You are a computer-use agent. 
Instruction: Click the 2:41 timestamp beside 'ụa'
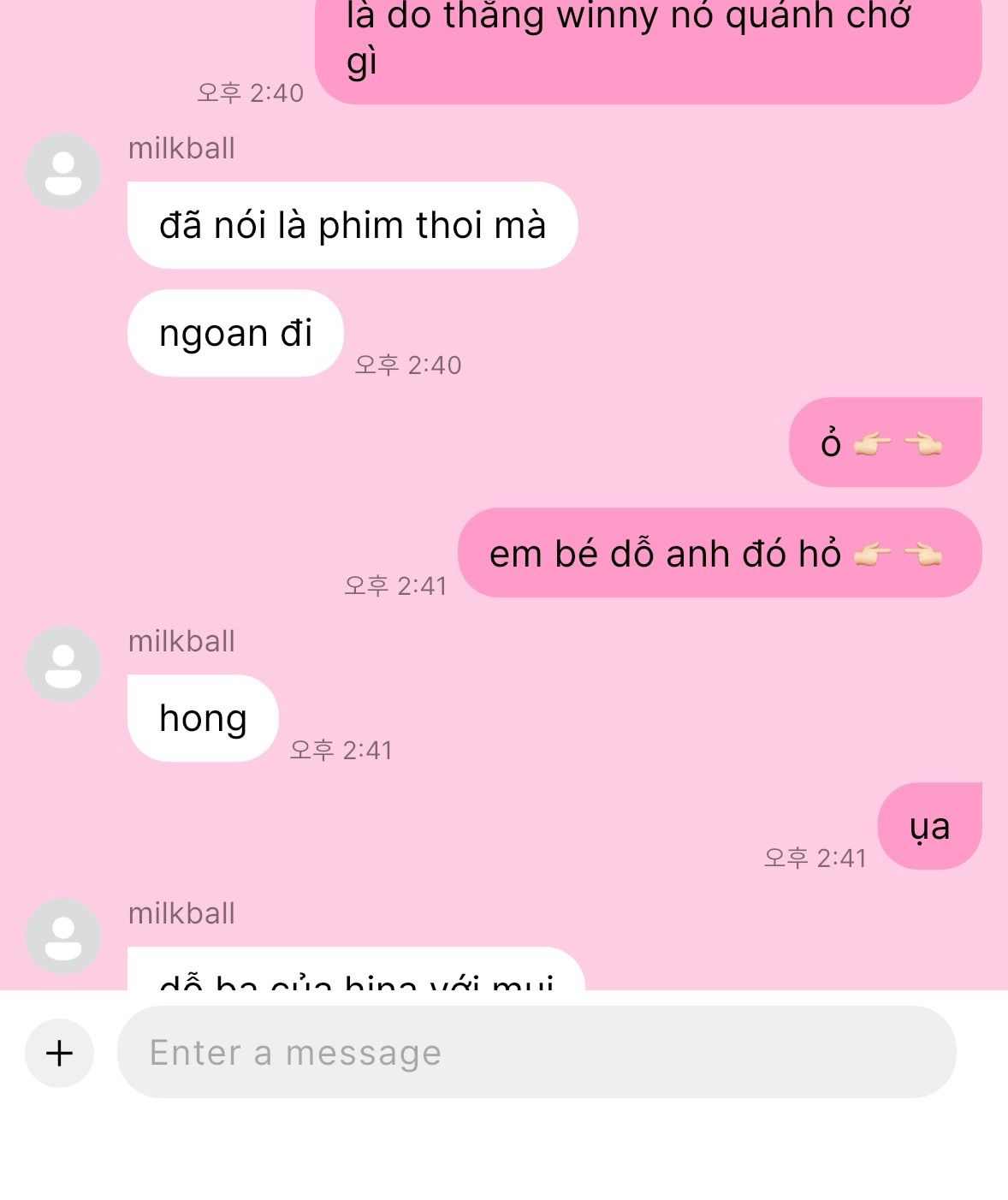click(x=815, y=858)
